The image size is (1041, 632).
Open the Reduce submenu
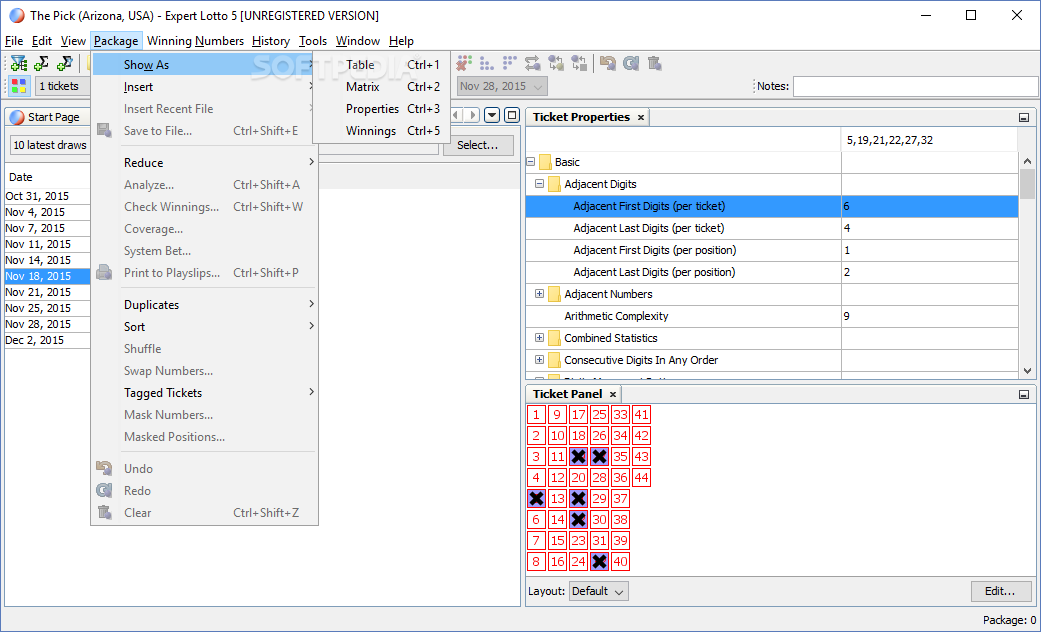(x=204, y=163)
